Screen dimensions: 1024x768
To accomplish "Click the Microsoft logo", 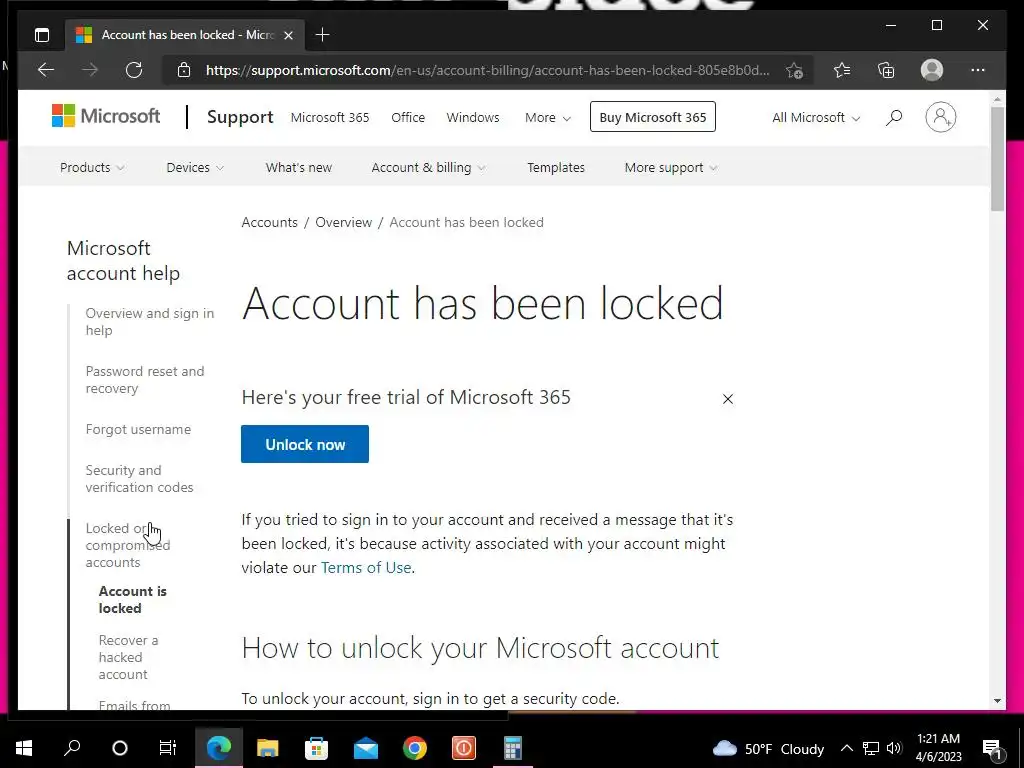I will pyautogui.click(x=106, y=116).
